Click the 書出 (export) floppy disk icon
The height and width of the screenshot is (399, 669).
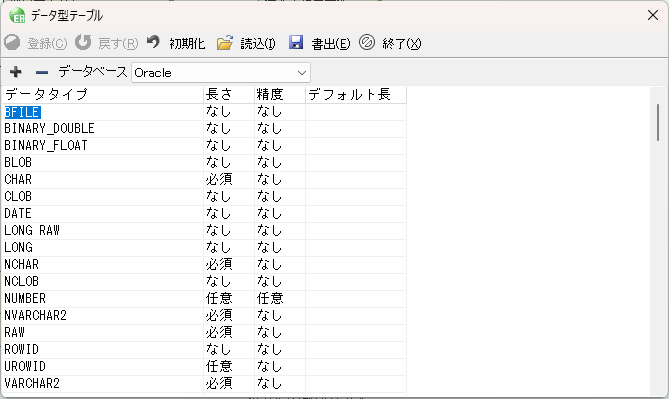[x=296, y=43]
